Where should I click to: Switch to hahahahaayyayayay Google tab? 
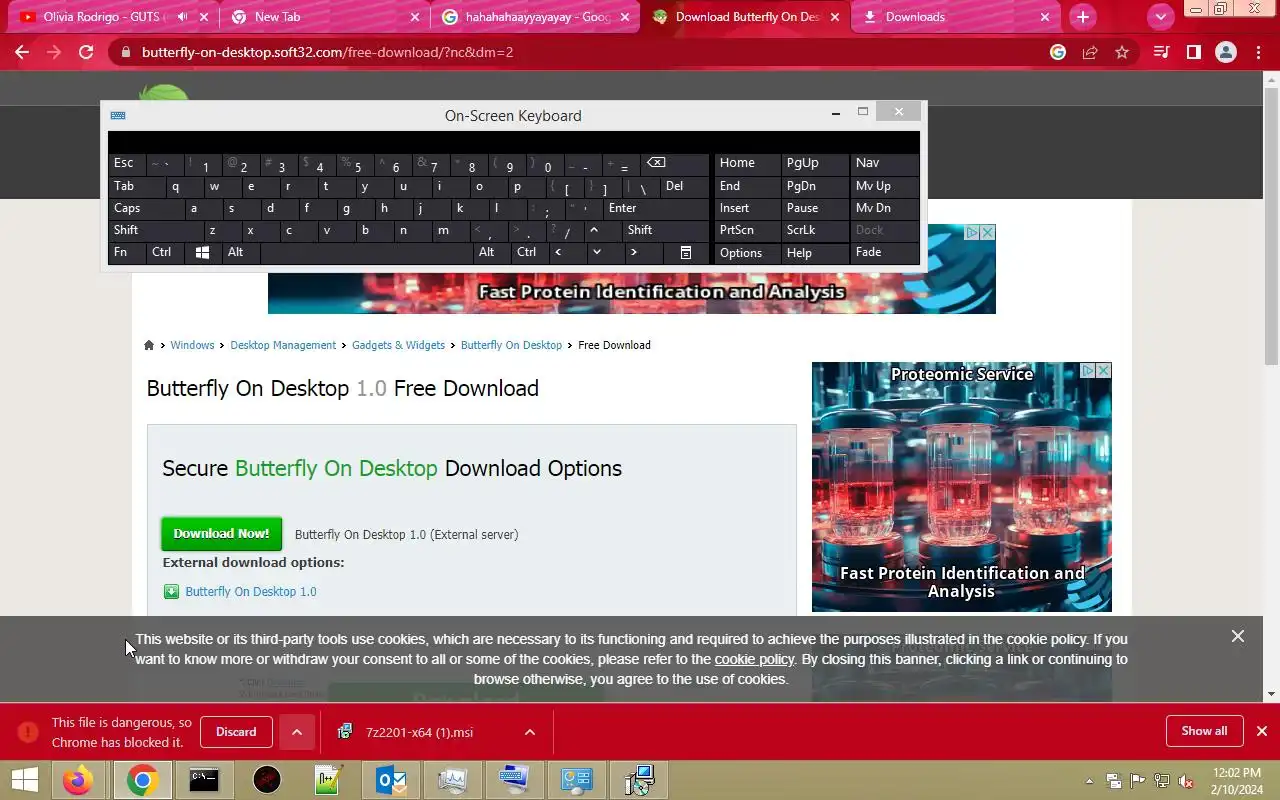pos(535,17)
